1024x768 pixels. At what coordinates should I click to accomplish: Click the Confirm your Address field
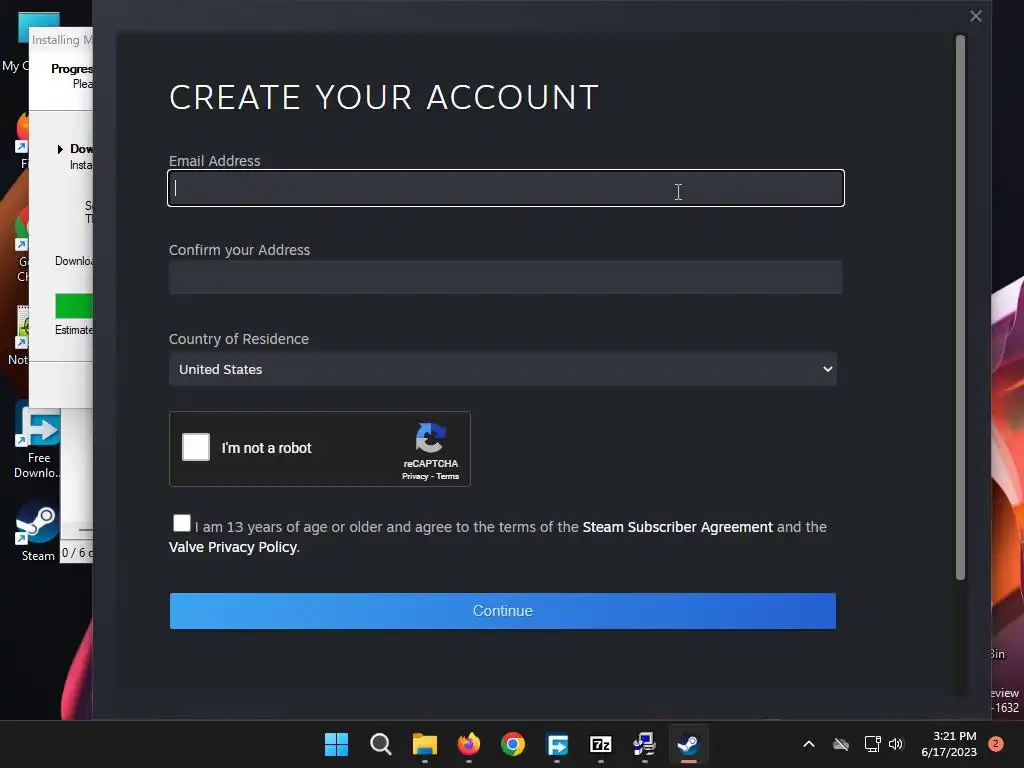[505, 277]
